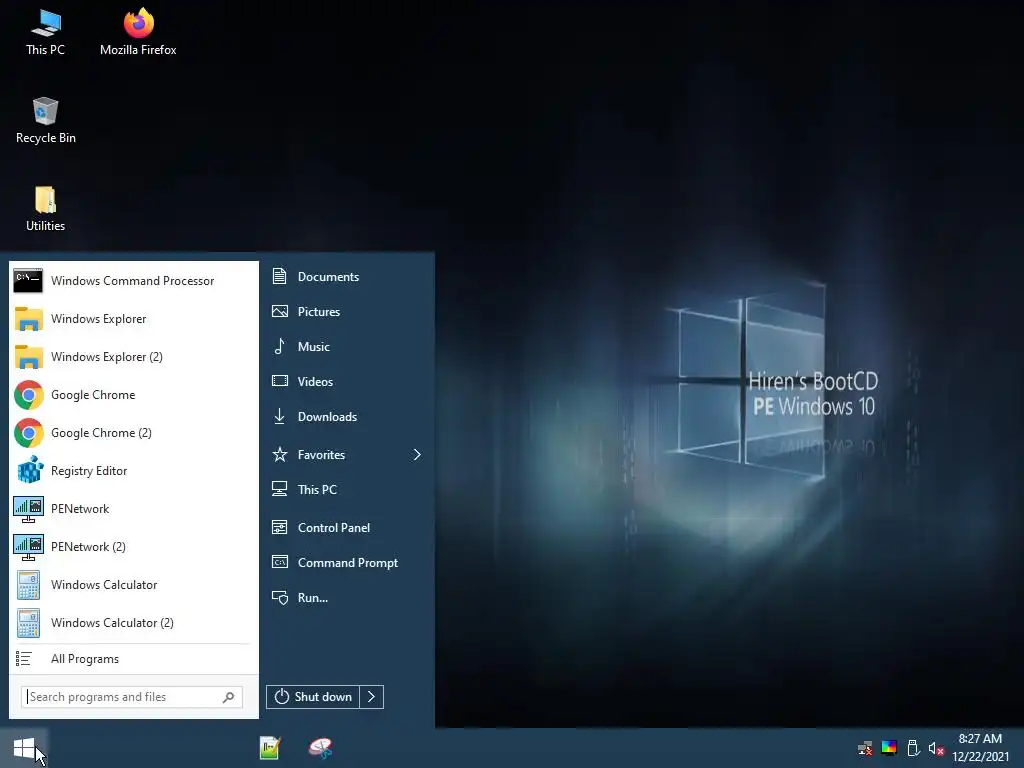Open the Run... dialog
Viewport: 1024px width, 768px height.
[x=346, y=598]
